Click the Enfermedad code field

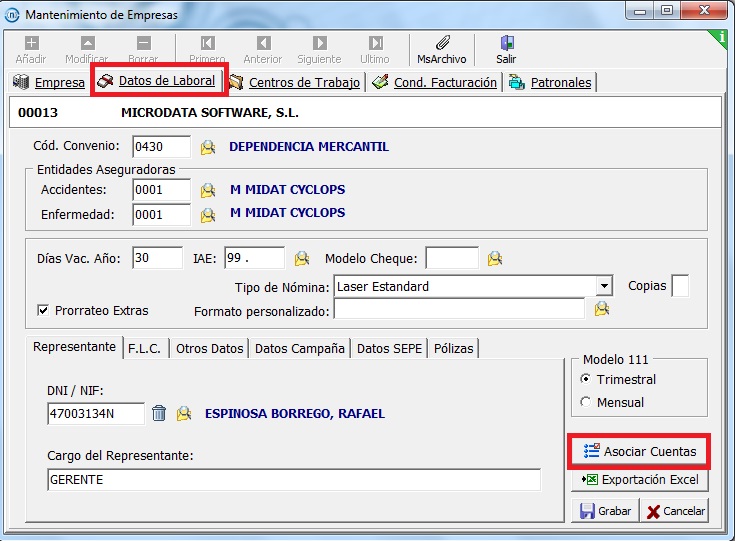161,215
